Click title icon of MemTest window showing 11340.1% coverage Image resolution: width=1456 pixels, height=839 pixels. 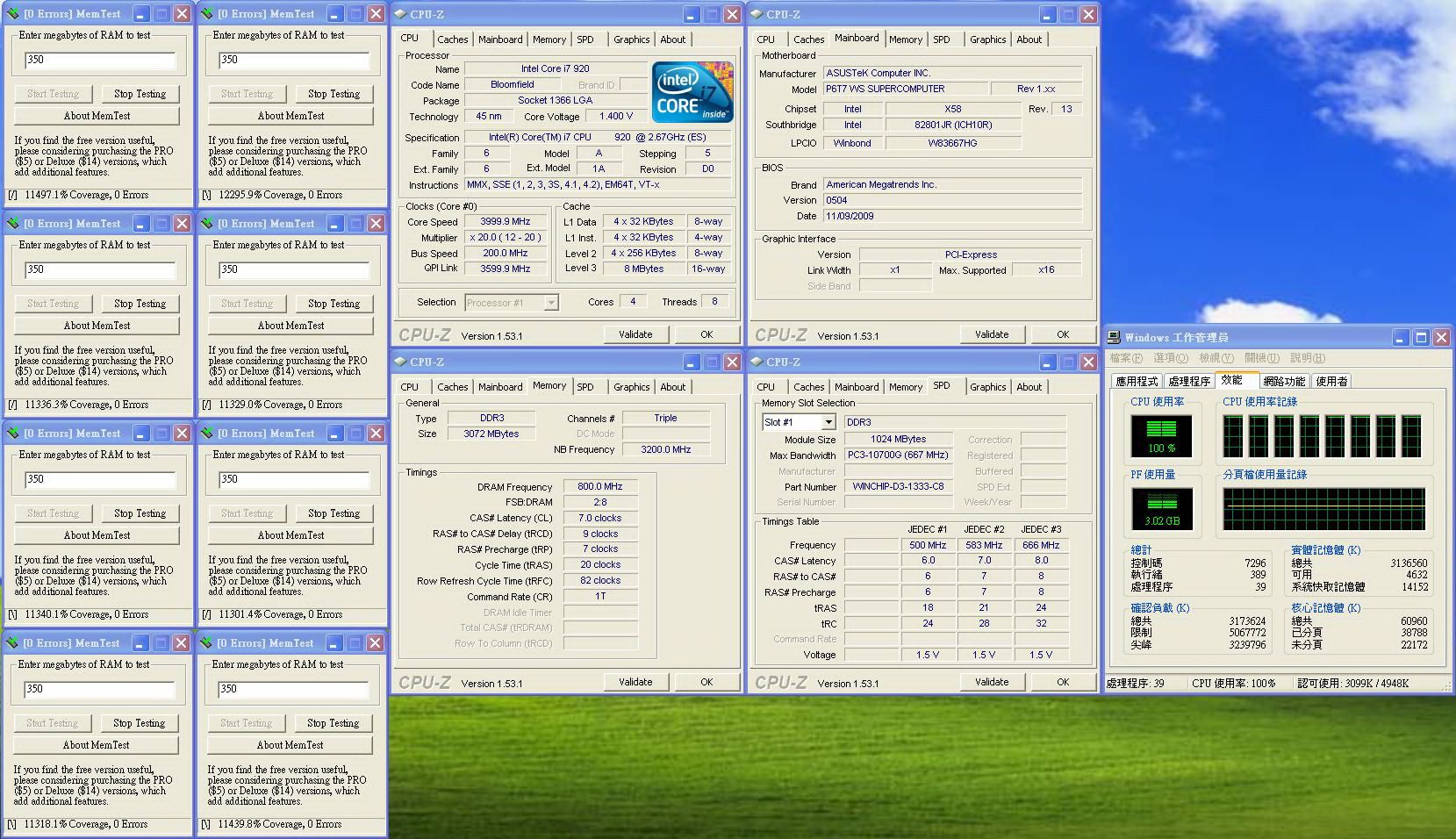tap(13, 434)
